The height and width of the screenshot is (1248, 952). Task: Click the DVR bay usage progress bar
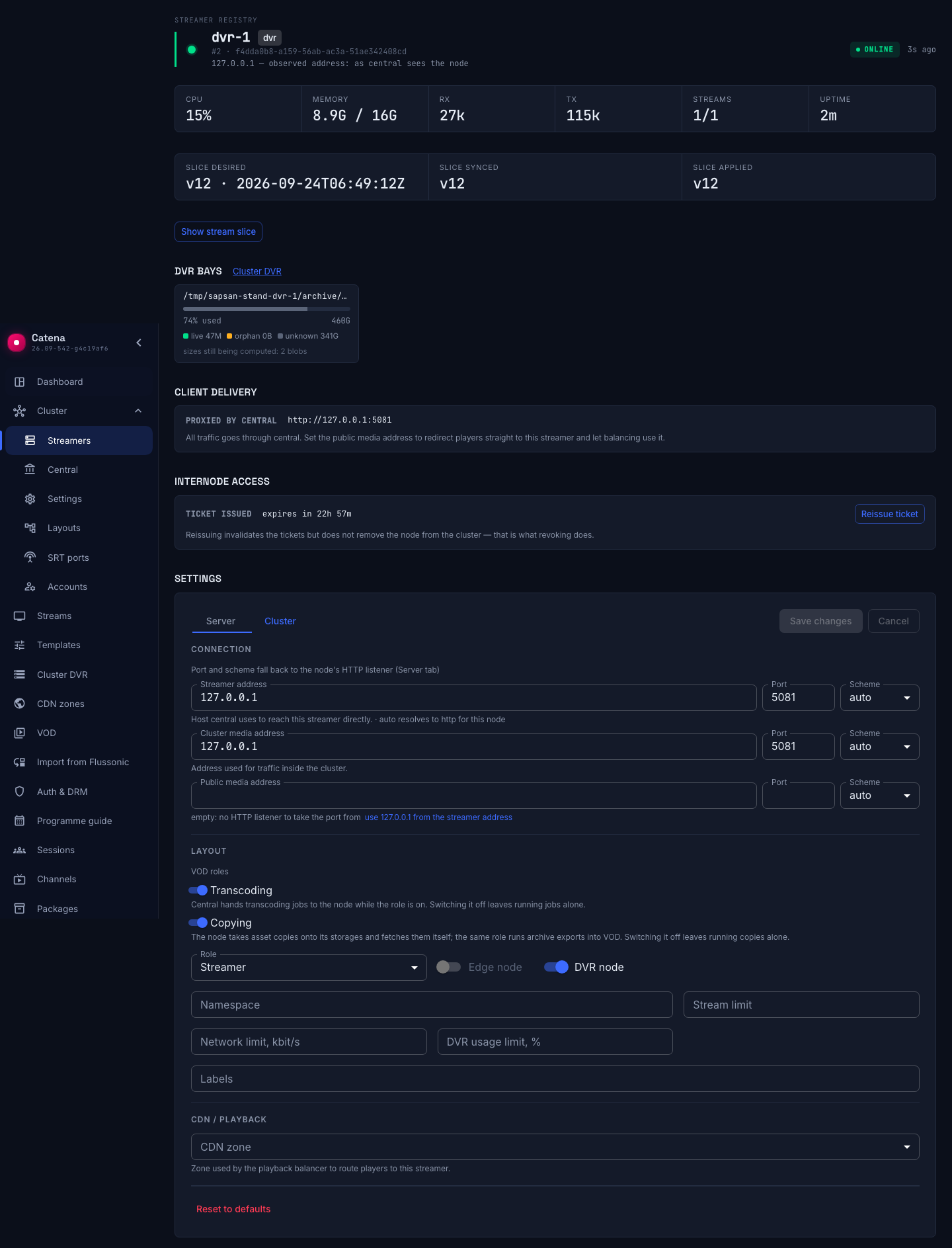coord(266,309)
